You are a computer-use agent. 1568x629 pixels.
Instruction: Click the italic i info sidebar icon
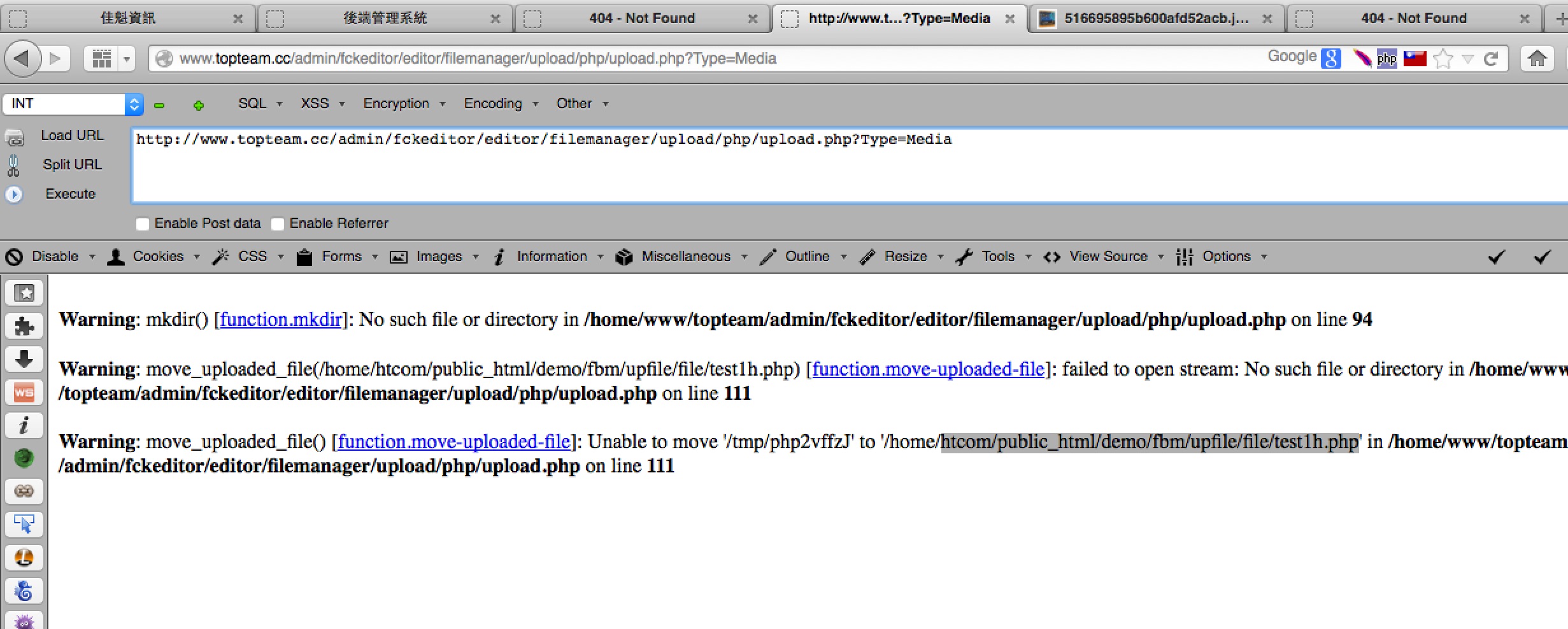click(x=24, y=425)
